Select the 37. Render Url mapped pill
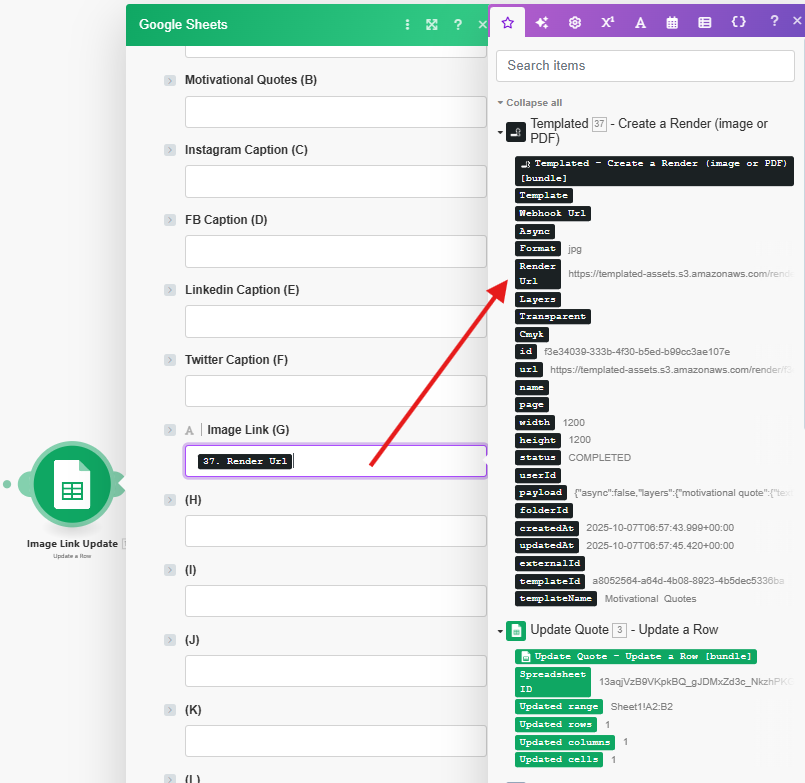Image resolution: width=805 pixels, height=783 pixels. (x=245, y=461)
